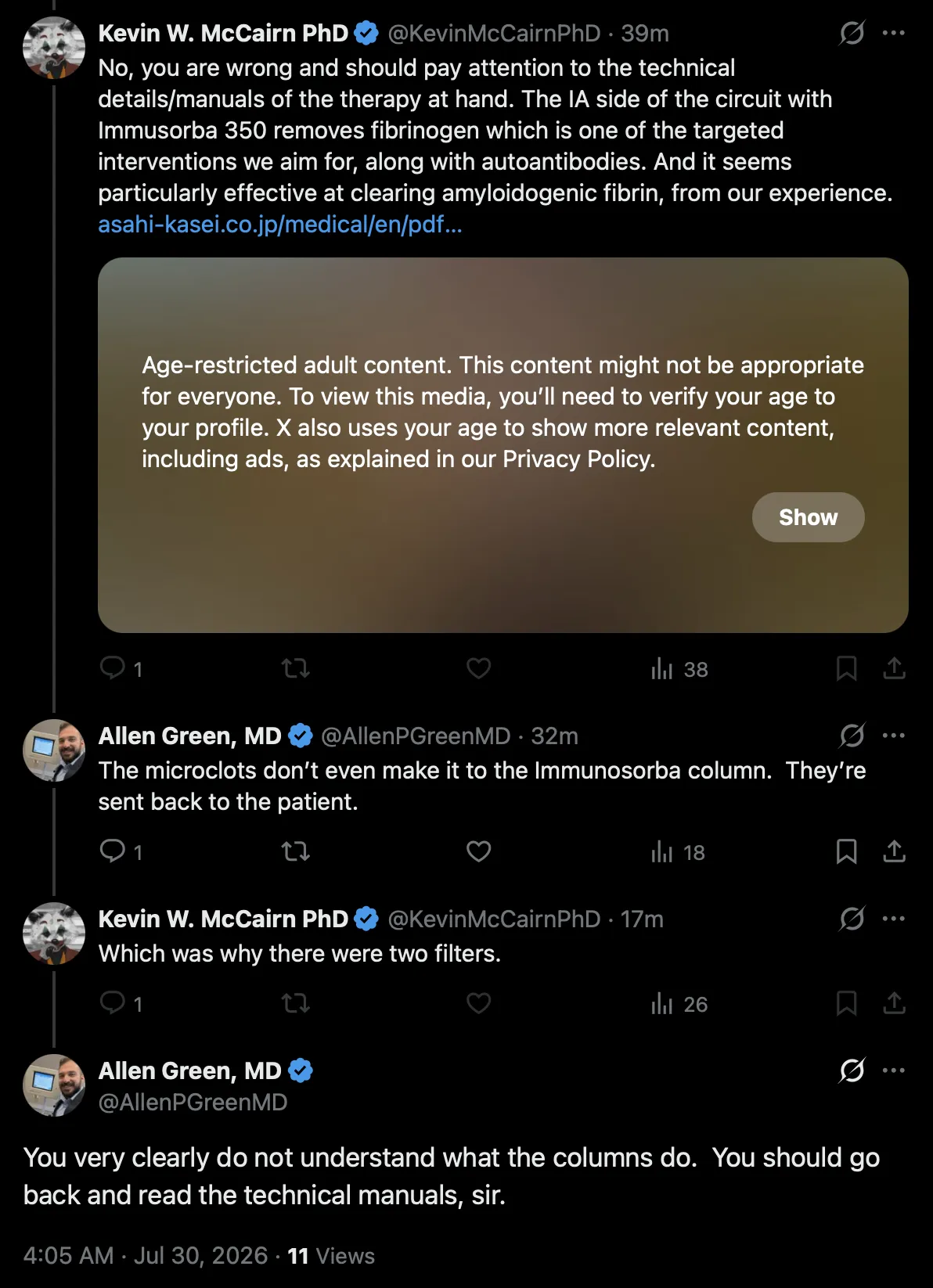
Task: Bookmark the 'two filters' tweet
Action: (846, 1003)
